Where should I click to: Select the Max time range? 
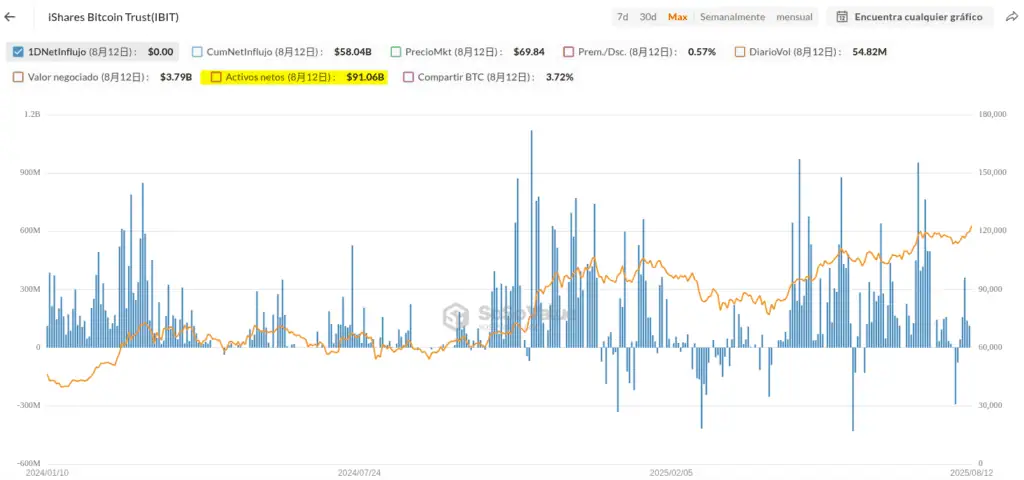pos(677,17)
